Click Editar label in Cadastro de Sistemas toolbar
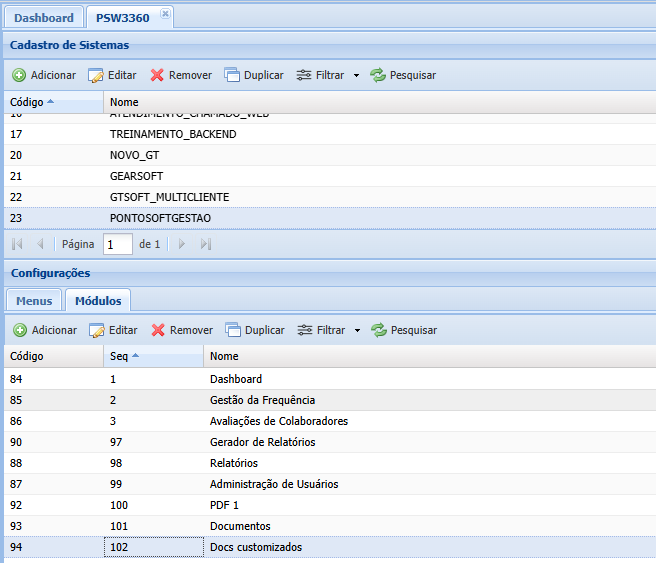Viewport: 656px width, 563px height. click(122, 75)
